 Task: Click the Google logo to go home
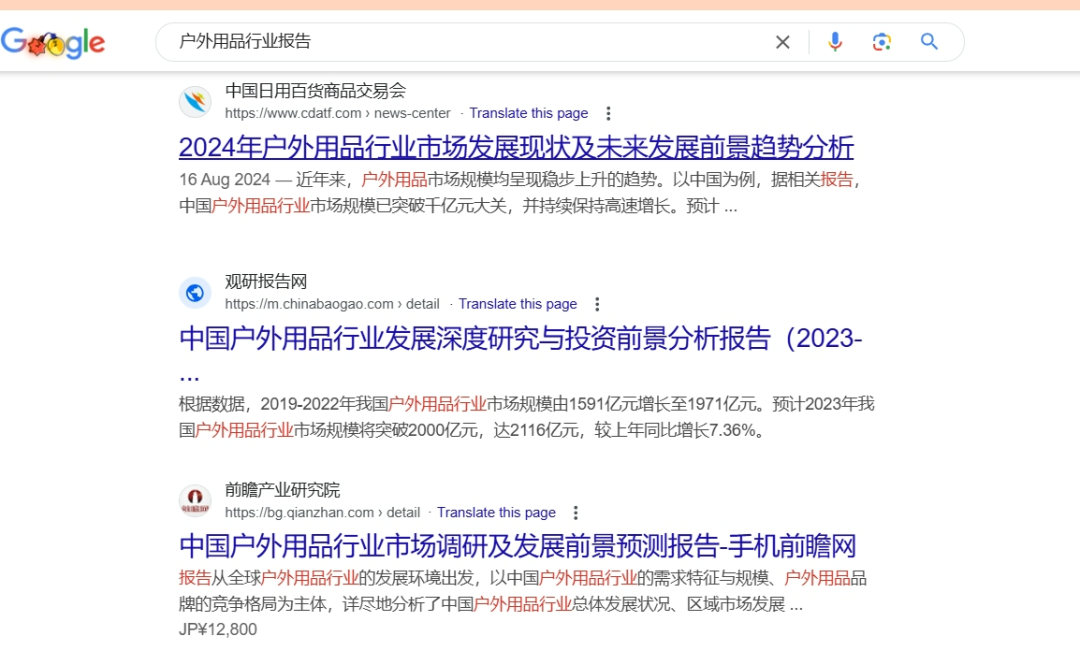click(54, 41)
